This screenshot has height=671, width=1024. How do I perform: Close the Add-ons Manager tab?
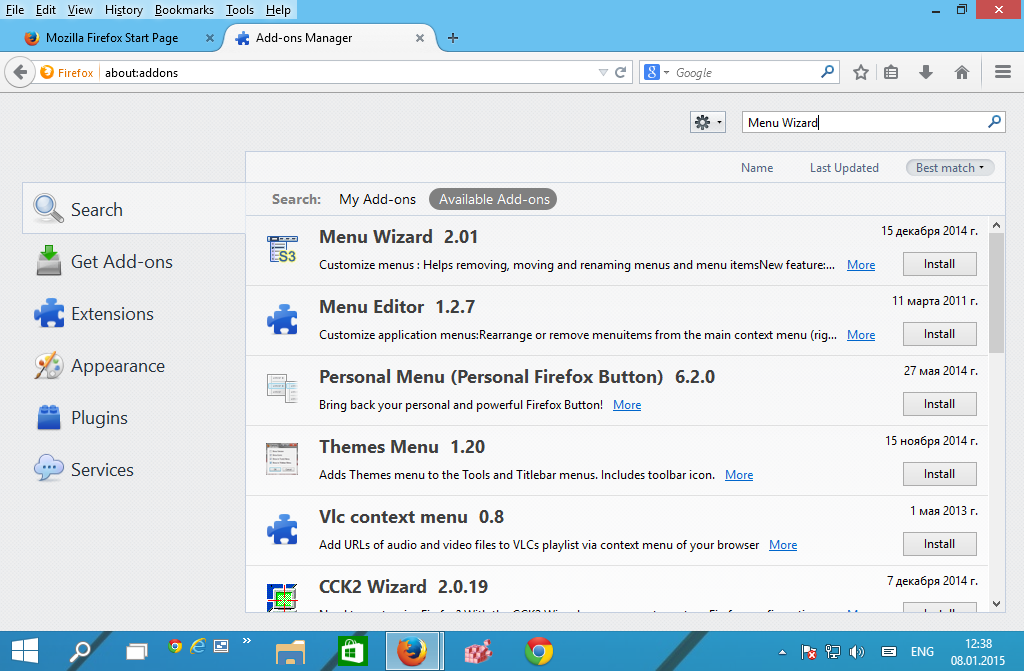[420, 38]
